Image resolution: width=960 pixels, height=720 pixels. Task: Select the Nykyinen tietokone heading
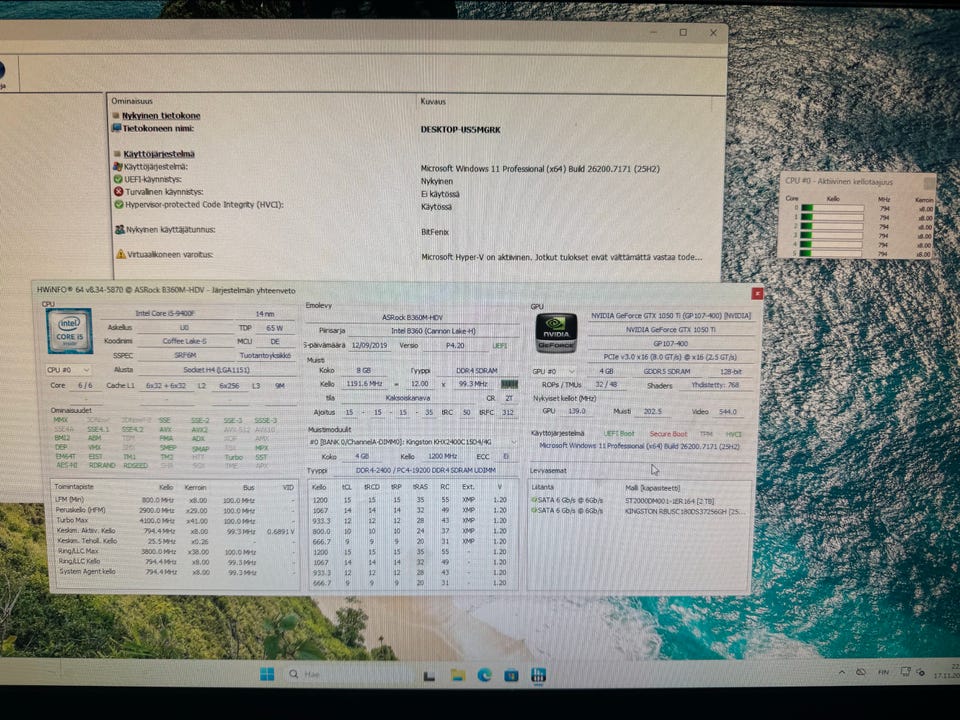tap(160, 116)
